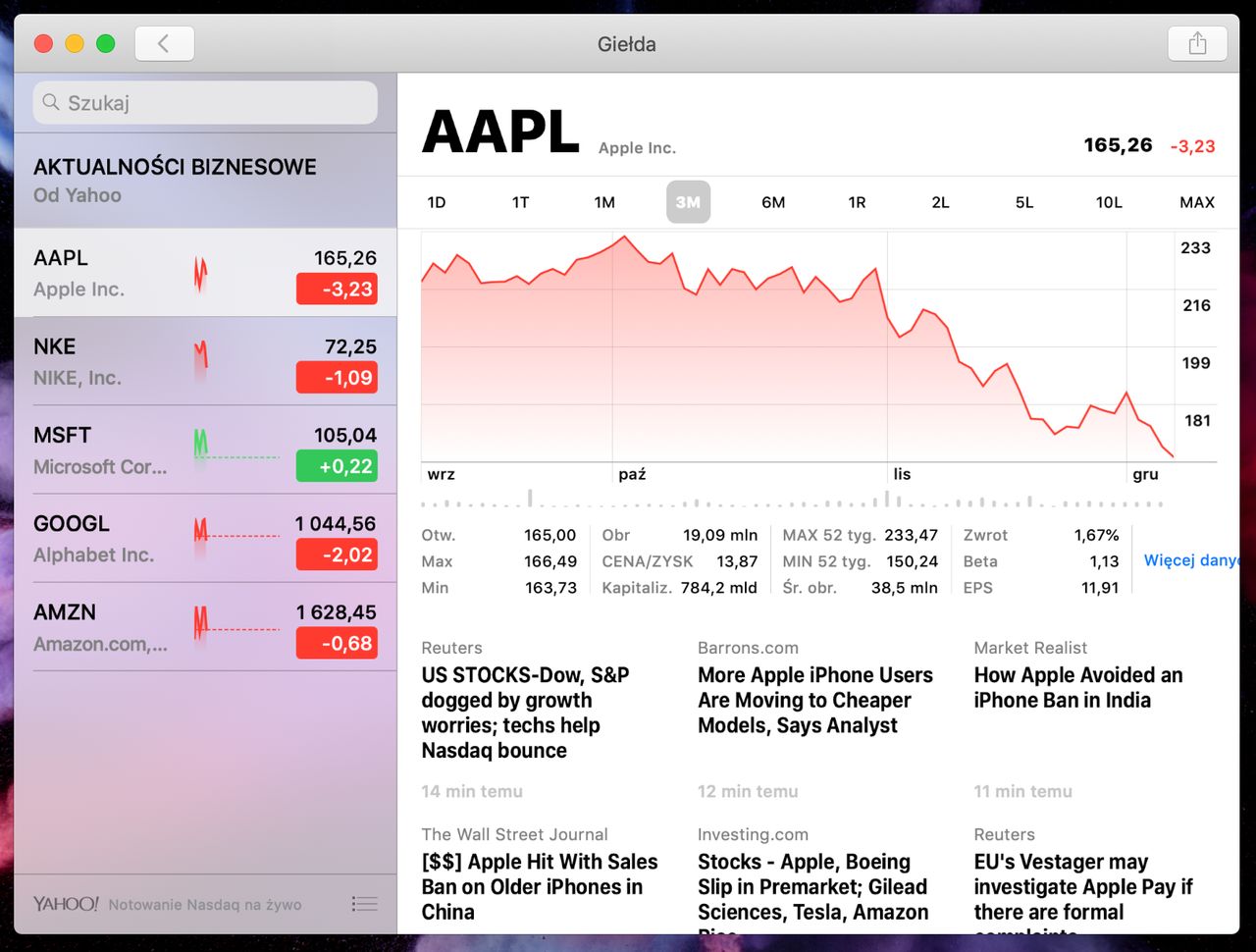Switch the chart to 6M range
Viewport: 1256px width, 952px height.
click(x=773, y=202)
